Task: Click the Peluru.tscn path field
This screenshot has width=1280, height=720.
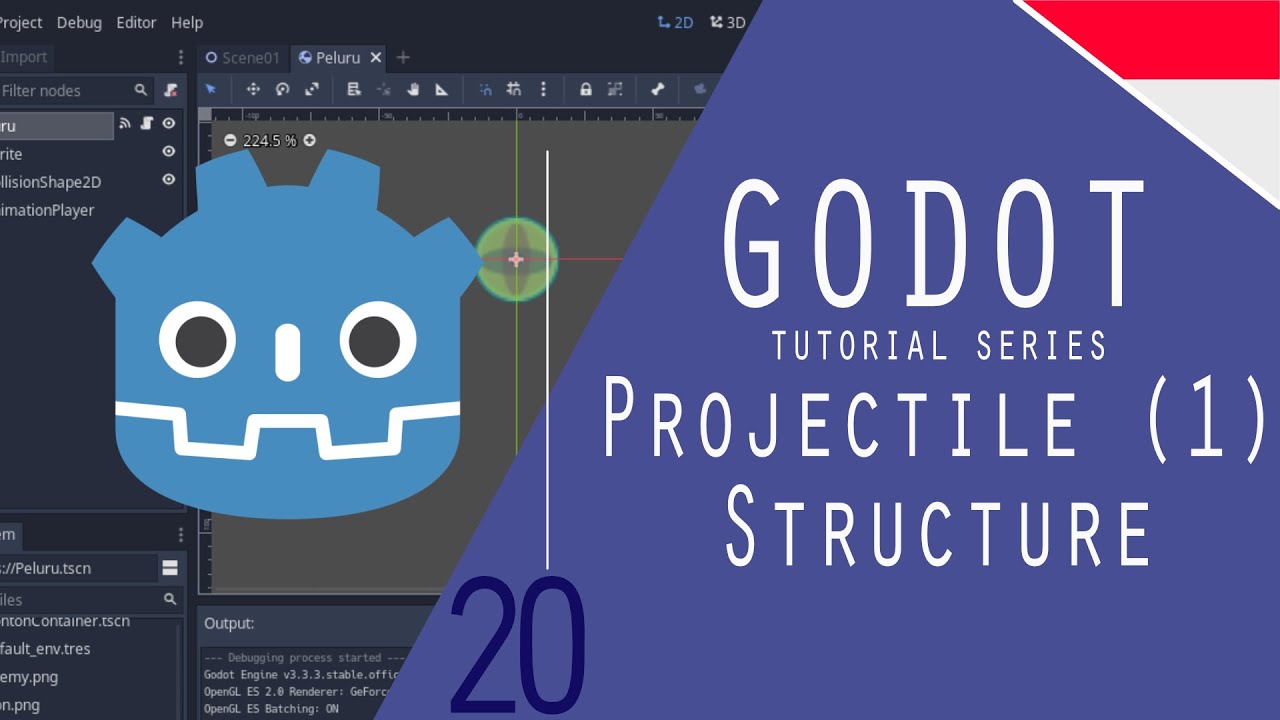Action: coord(78,568)
